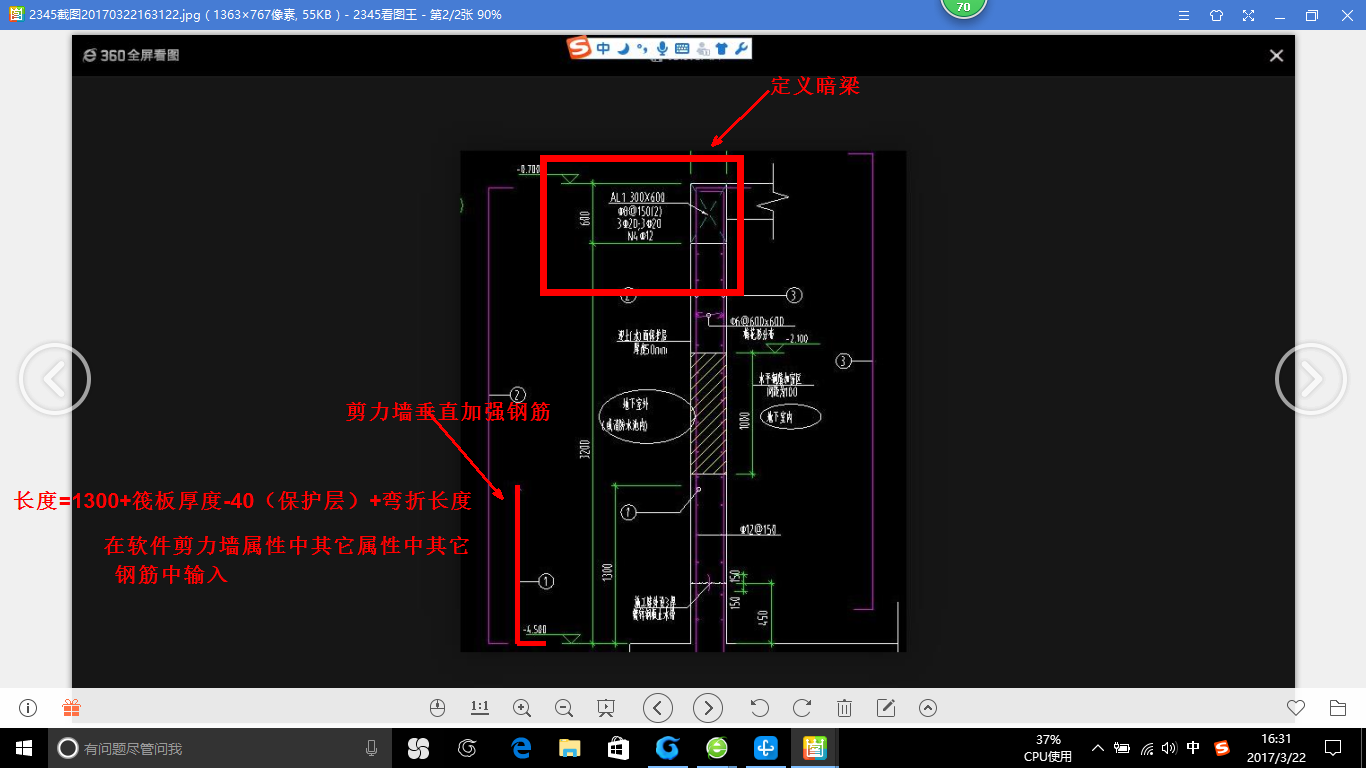Zoom out with magnifier minus

563,708
